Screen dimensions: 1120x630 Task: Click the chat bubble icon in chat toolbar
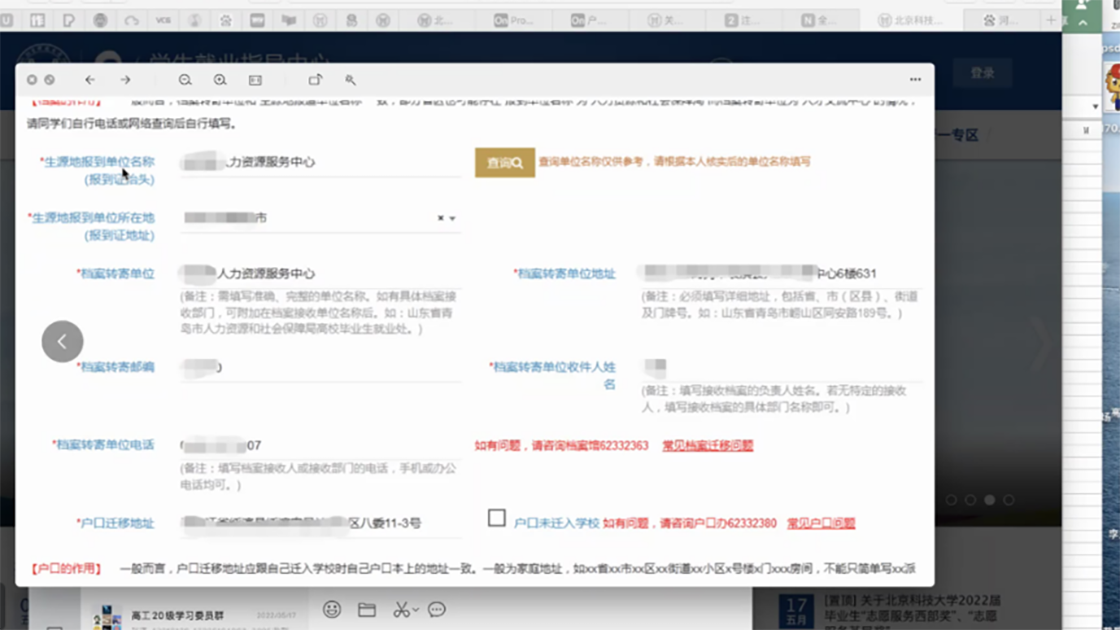436,609
